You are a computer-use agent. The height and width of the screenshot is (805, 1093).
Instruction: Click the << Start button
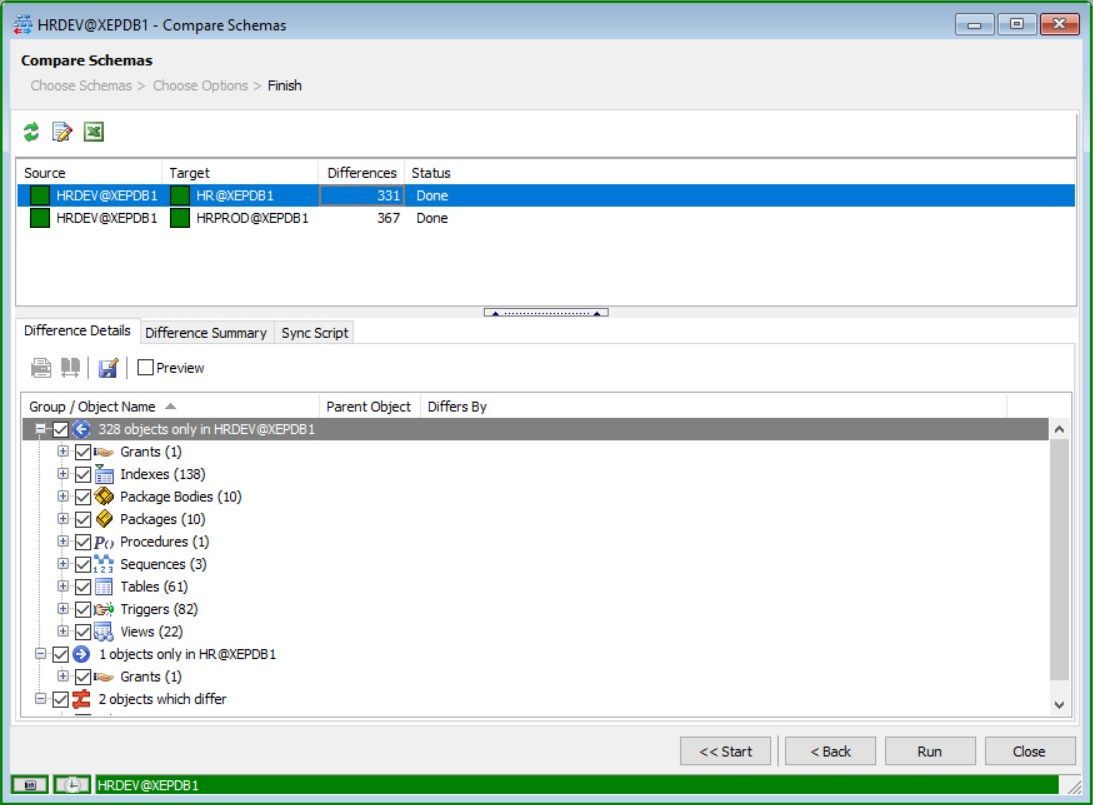726,751
